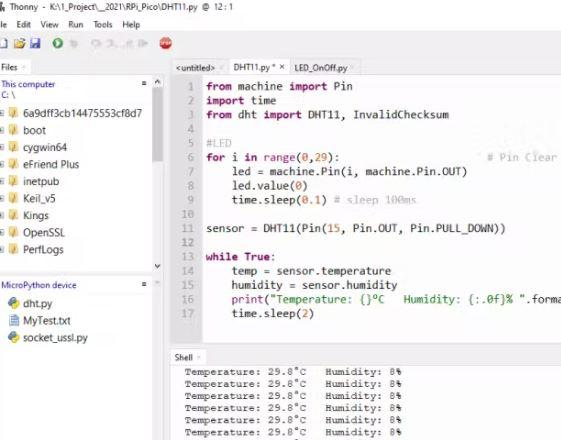Open a file using the folder icon
Screen dimensions: 561x440
pyautogui.click(x=20, y=43)
